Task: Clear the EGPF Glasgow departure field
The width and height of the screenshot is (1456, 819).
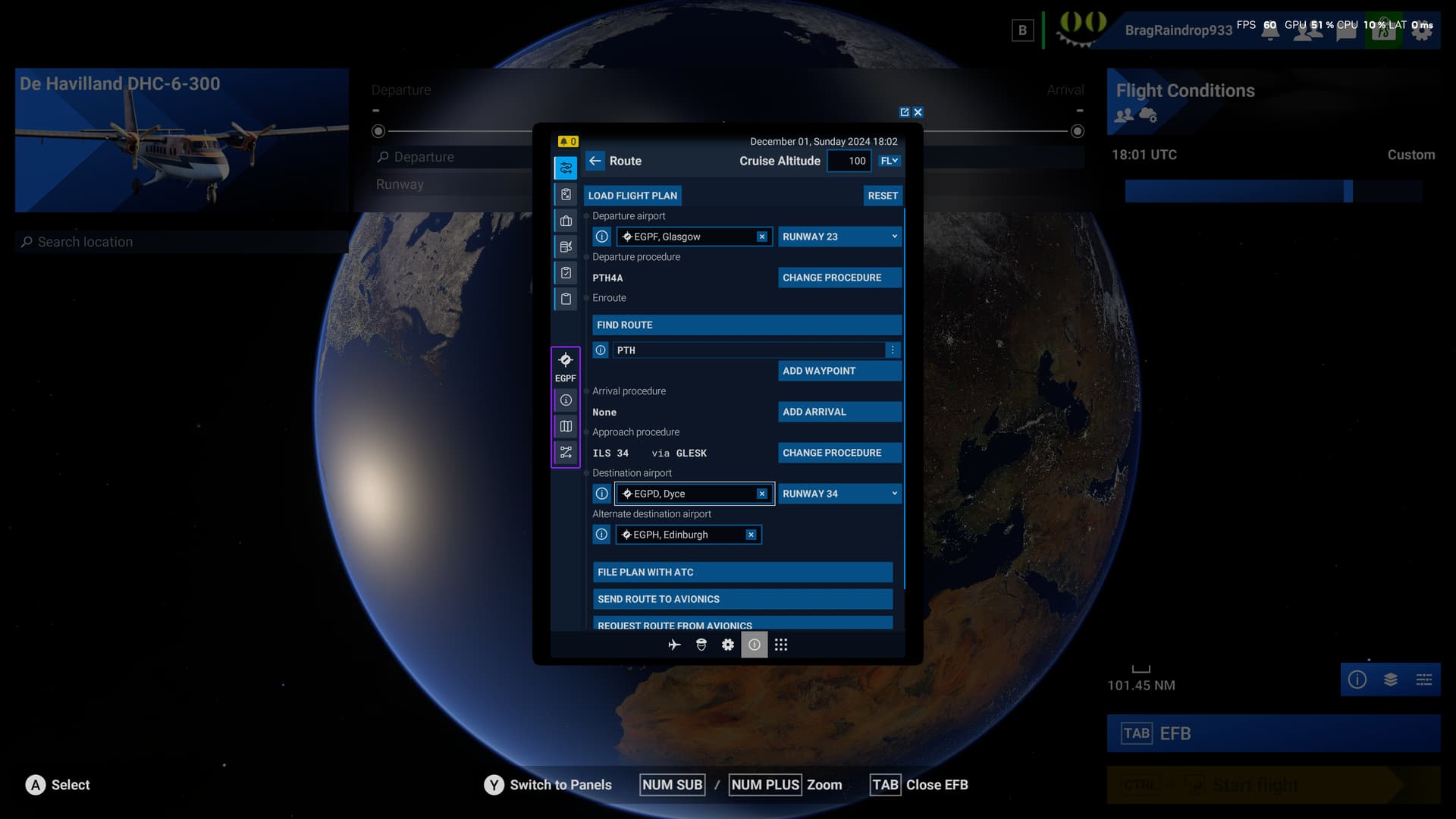Action: tap(761, 237)
